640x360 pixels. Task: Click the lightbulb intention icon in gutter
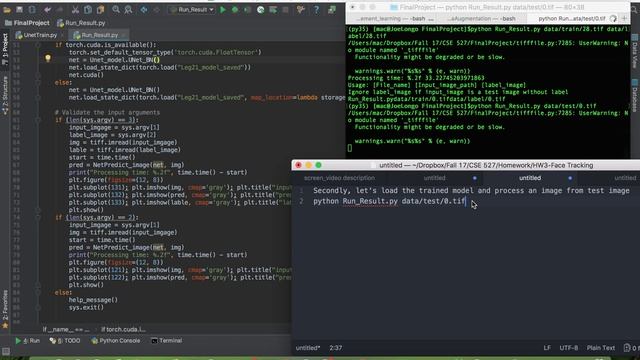[48, 58]
